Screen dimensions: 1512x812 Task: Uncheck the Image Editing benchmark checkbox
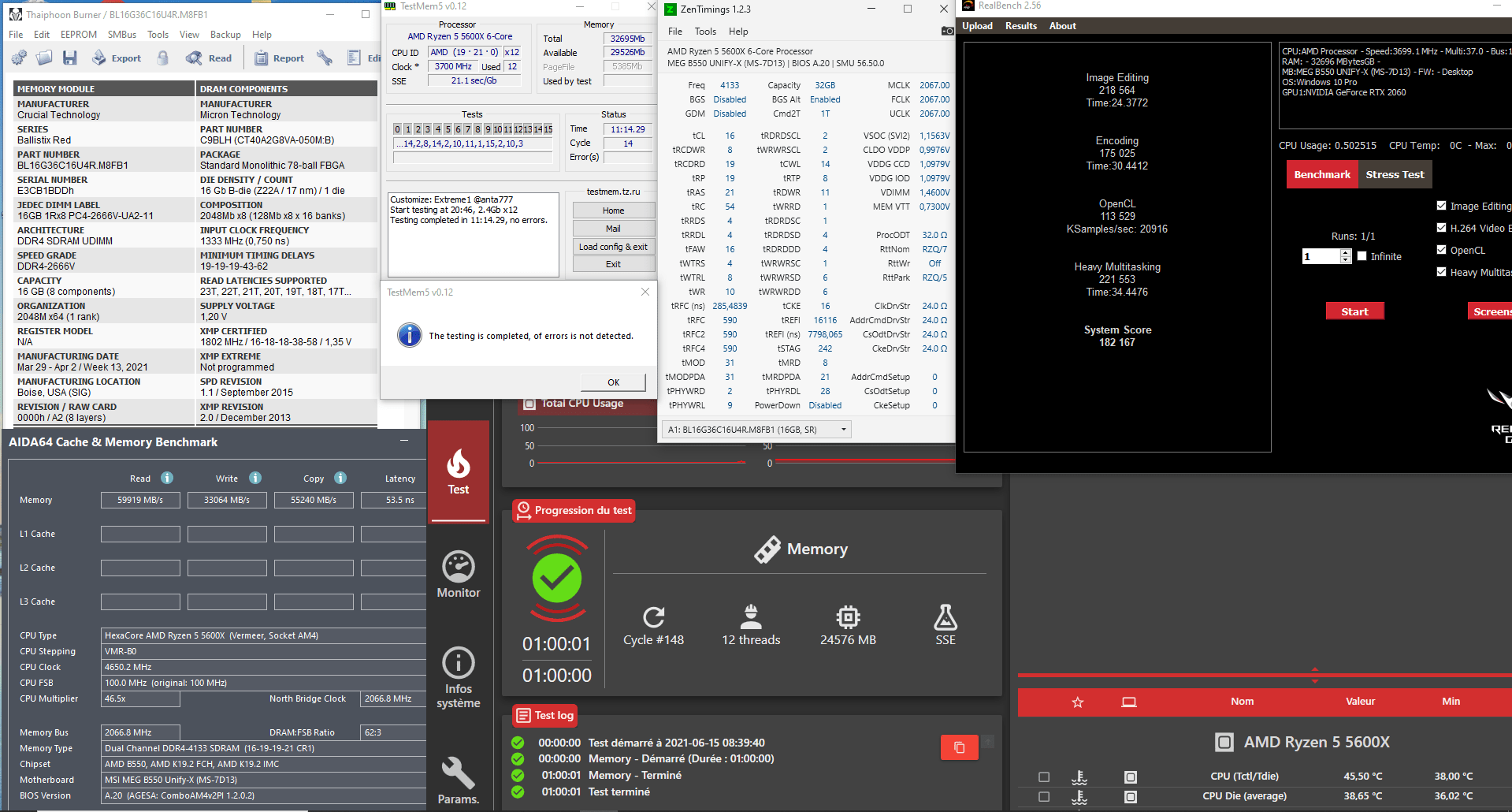tap(1441, 206)
